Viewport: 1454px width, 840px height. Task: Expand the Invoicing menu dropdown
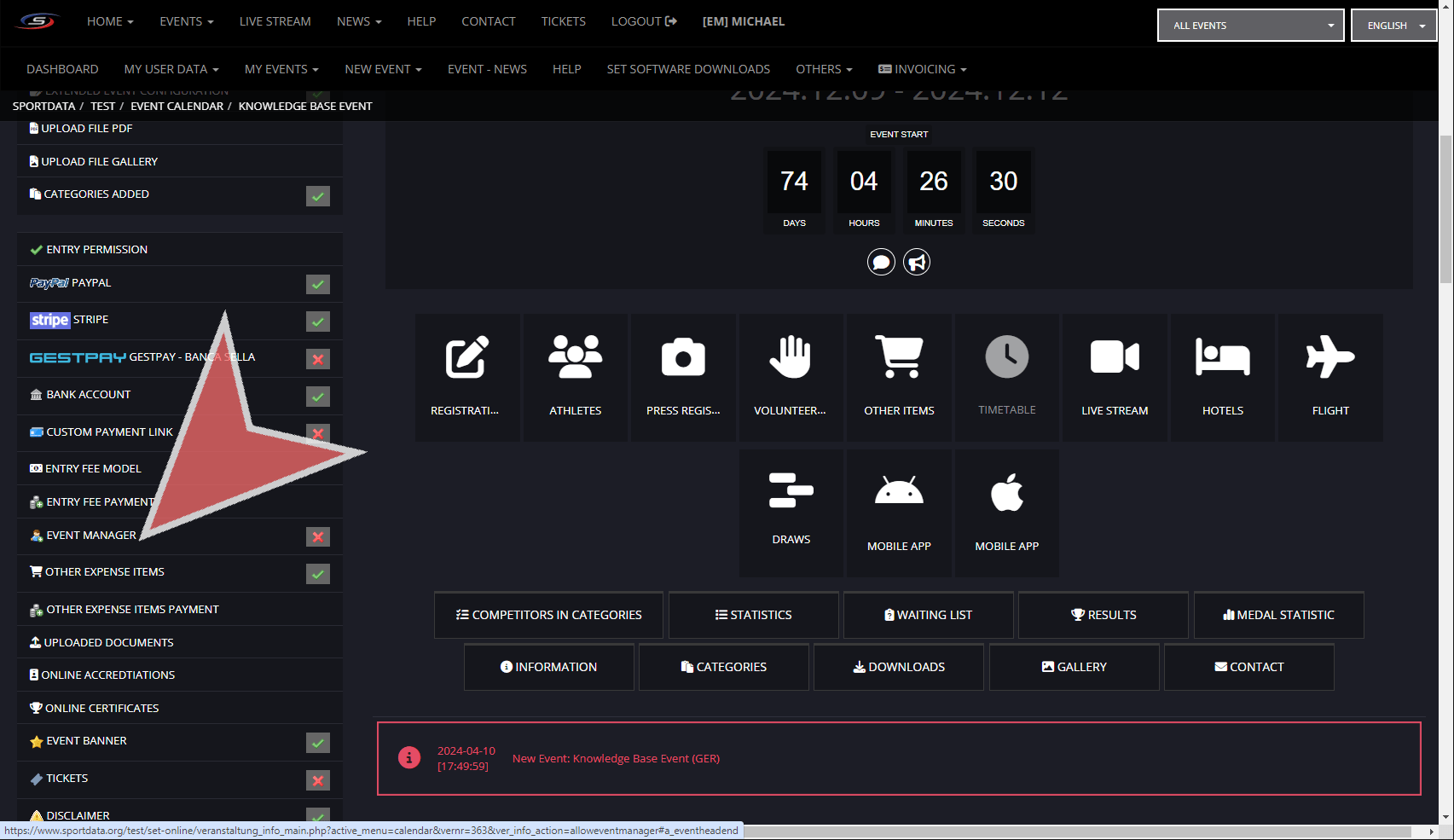(x=923, y=69)
